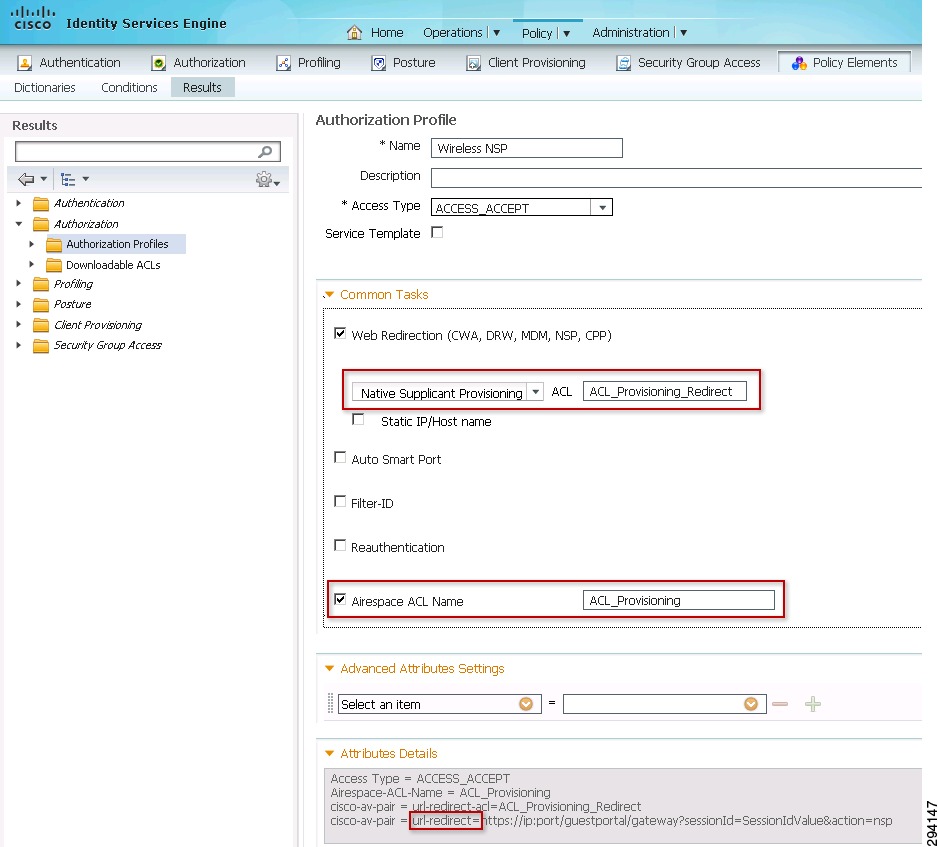Go to Home page link
Image resolution: width=938 pixels, height=847 pixels.
pyautogui.click(x=387, y=32)
